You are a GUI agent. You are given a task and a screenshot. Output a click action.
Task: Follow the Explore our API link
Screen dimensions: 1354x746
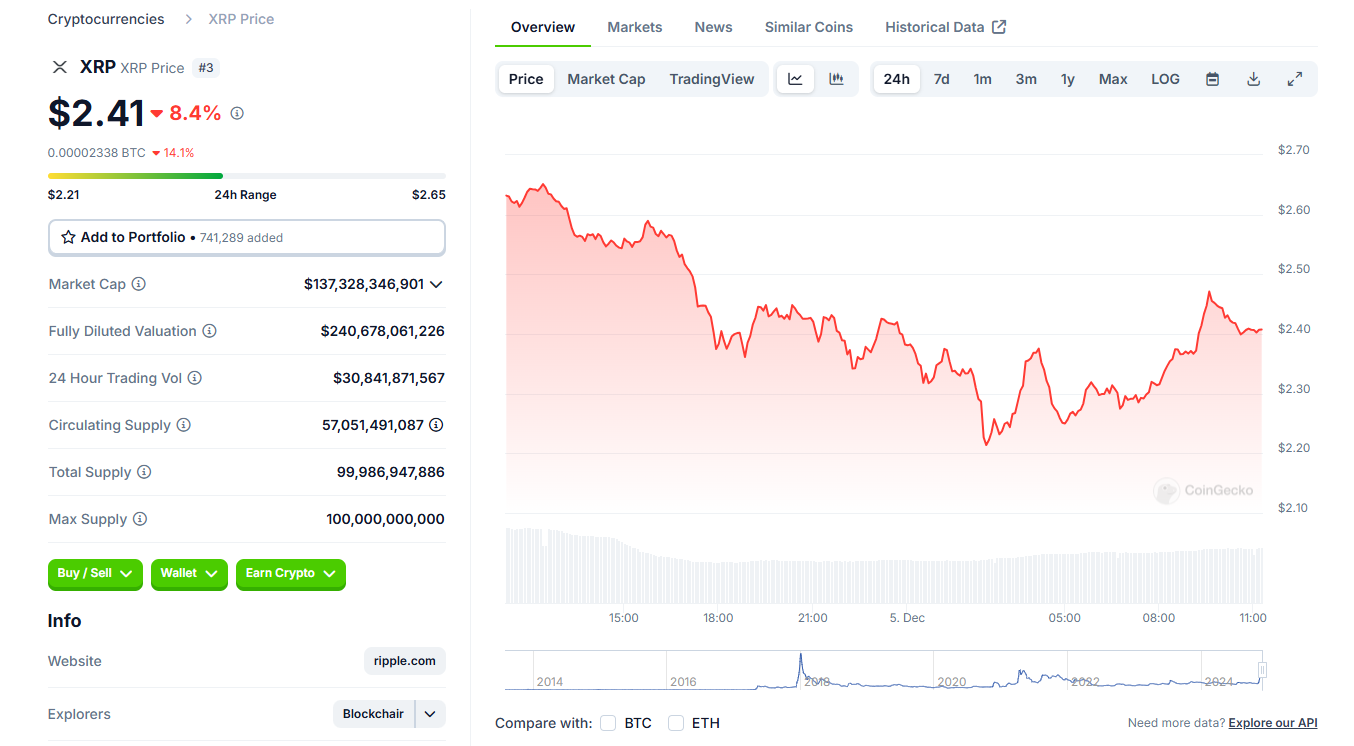[1273, 723]
